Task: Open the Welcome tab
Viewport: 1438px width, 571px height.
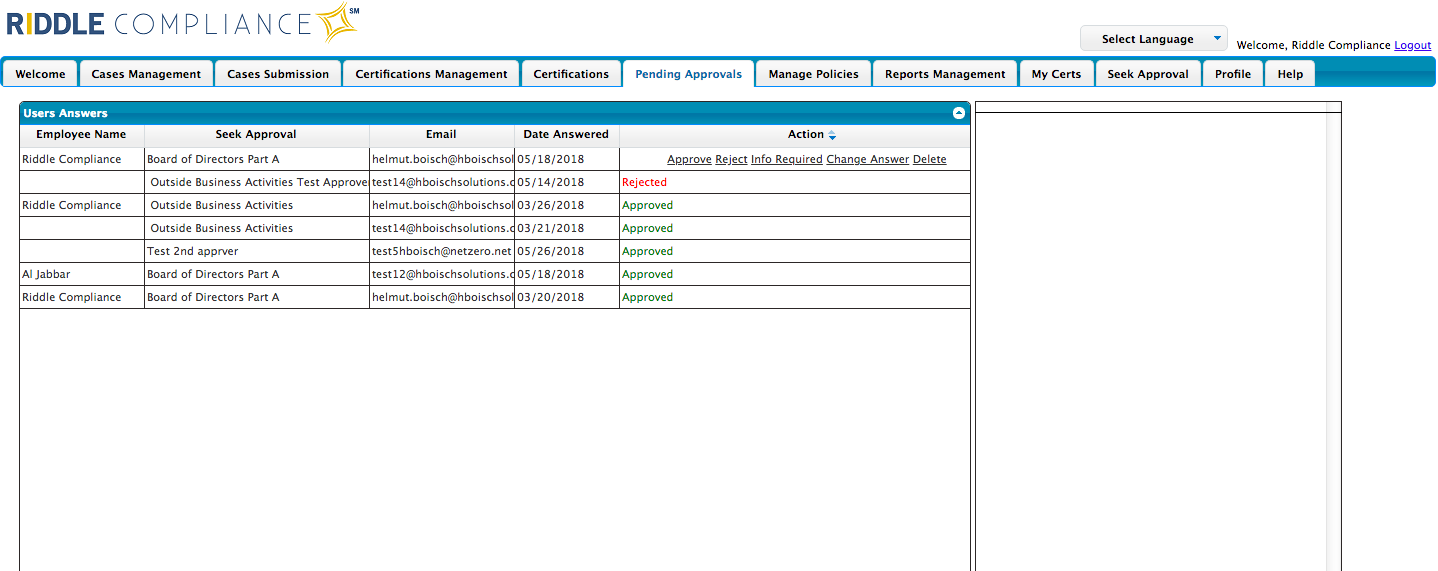Action: 40,74
